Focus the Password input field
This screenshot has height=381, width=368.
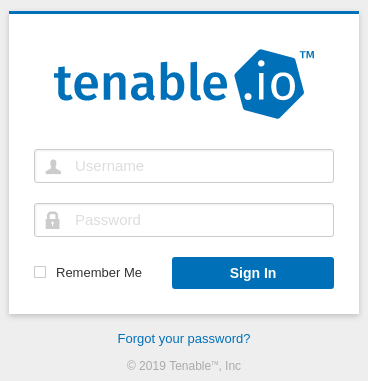pyautogui.click(x=184, y=220)
